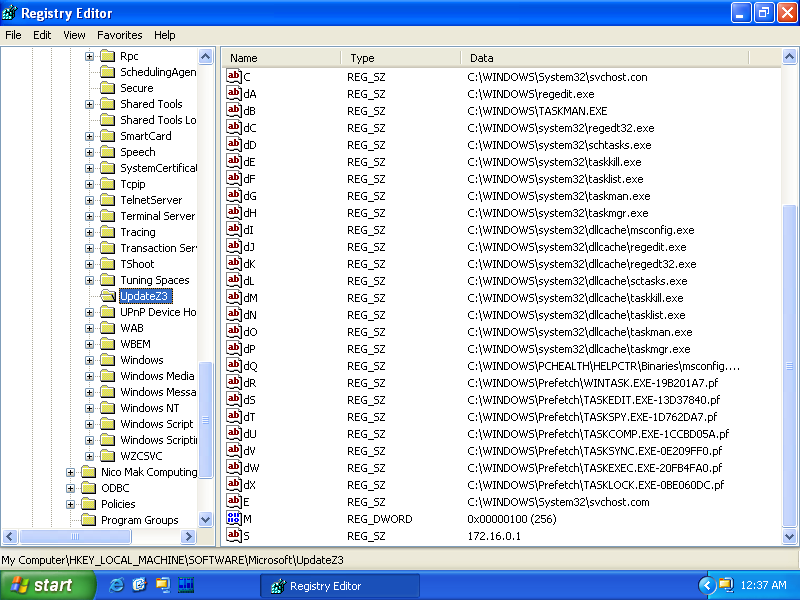Open the Help menu
This screenshot has height=600, width=800.
tap(164, 35)
